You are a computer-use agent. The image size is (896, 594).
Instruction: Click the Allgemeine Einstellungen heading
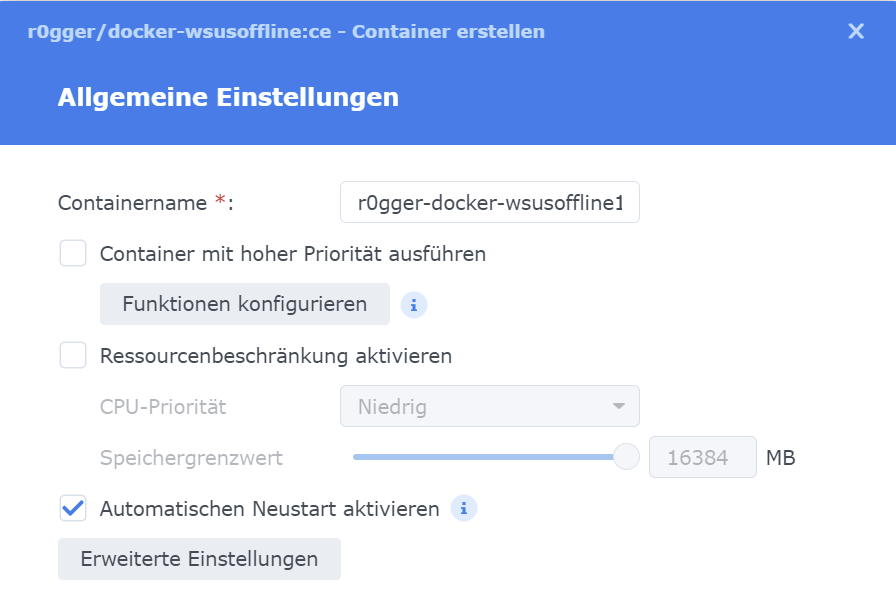[228, 97]
